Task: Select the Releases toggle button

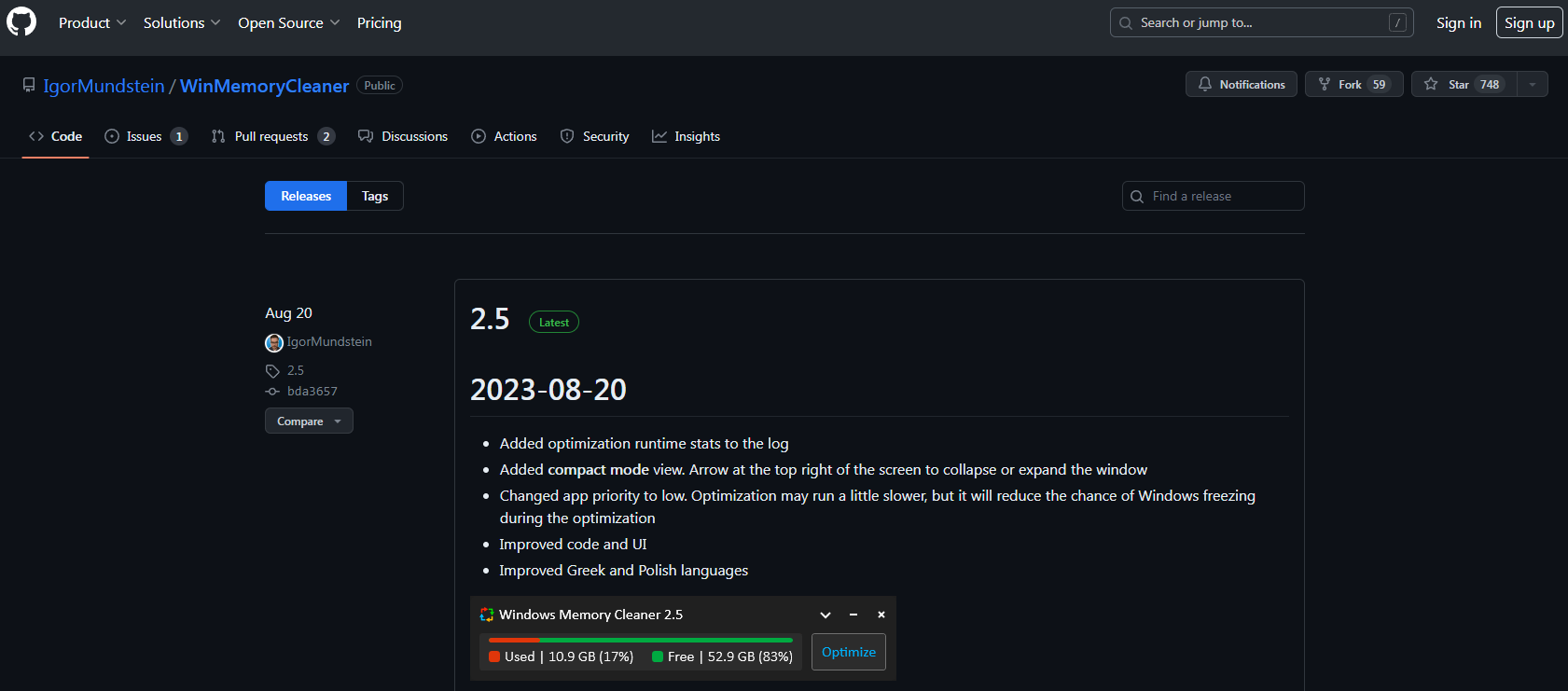Action: [306, 196]
